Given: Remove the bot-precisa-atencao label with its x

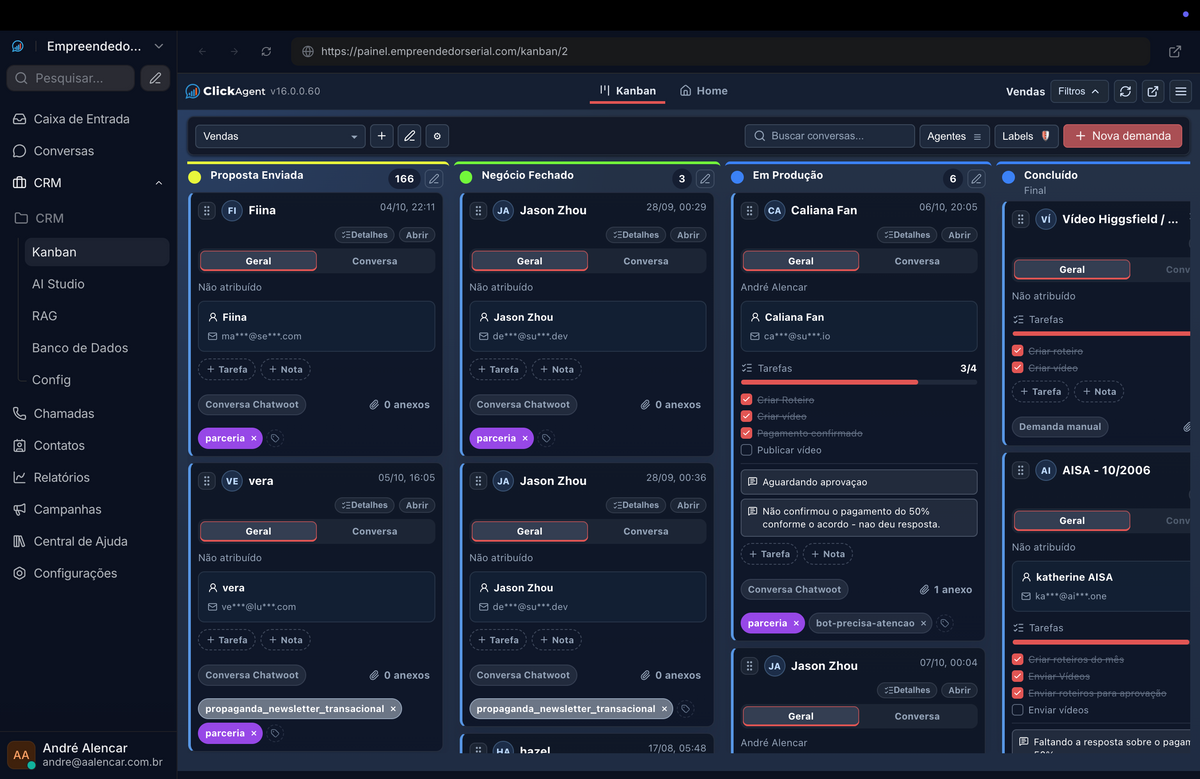Looking at the screenshot, I should coord(924,623).
